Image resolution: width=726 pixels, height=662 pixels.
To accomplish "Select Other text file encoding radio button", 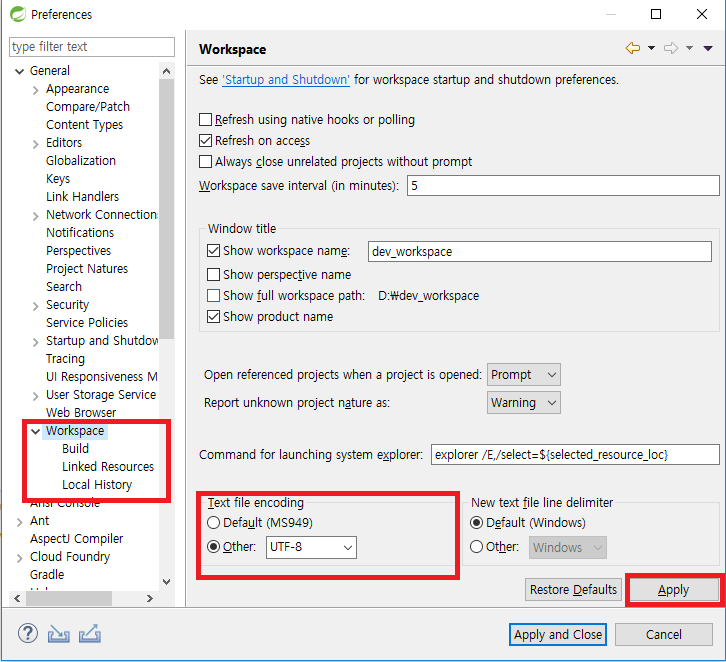I will click(213, 547).
